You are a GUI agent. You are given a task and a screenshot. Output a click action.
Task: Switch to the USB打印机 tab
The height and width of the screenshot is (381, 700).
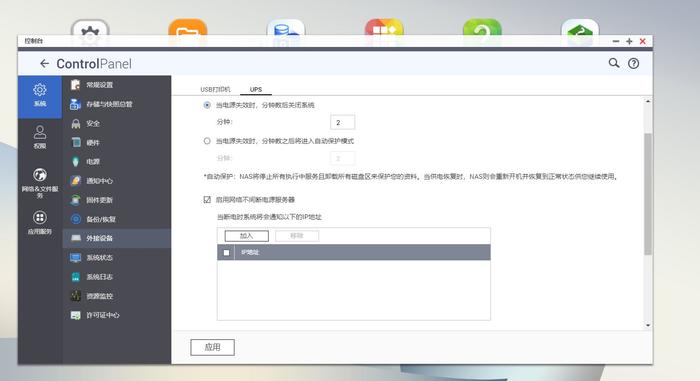coord(215,89)
